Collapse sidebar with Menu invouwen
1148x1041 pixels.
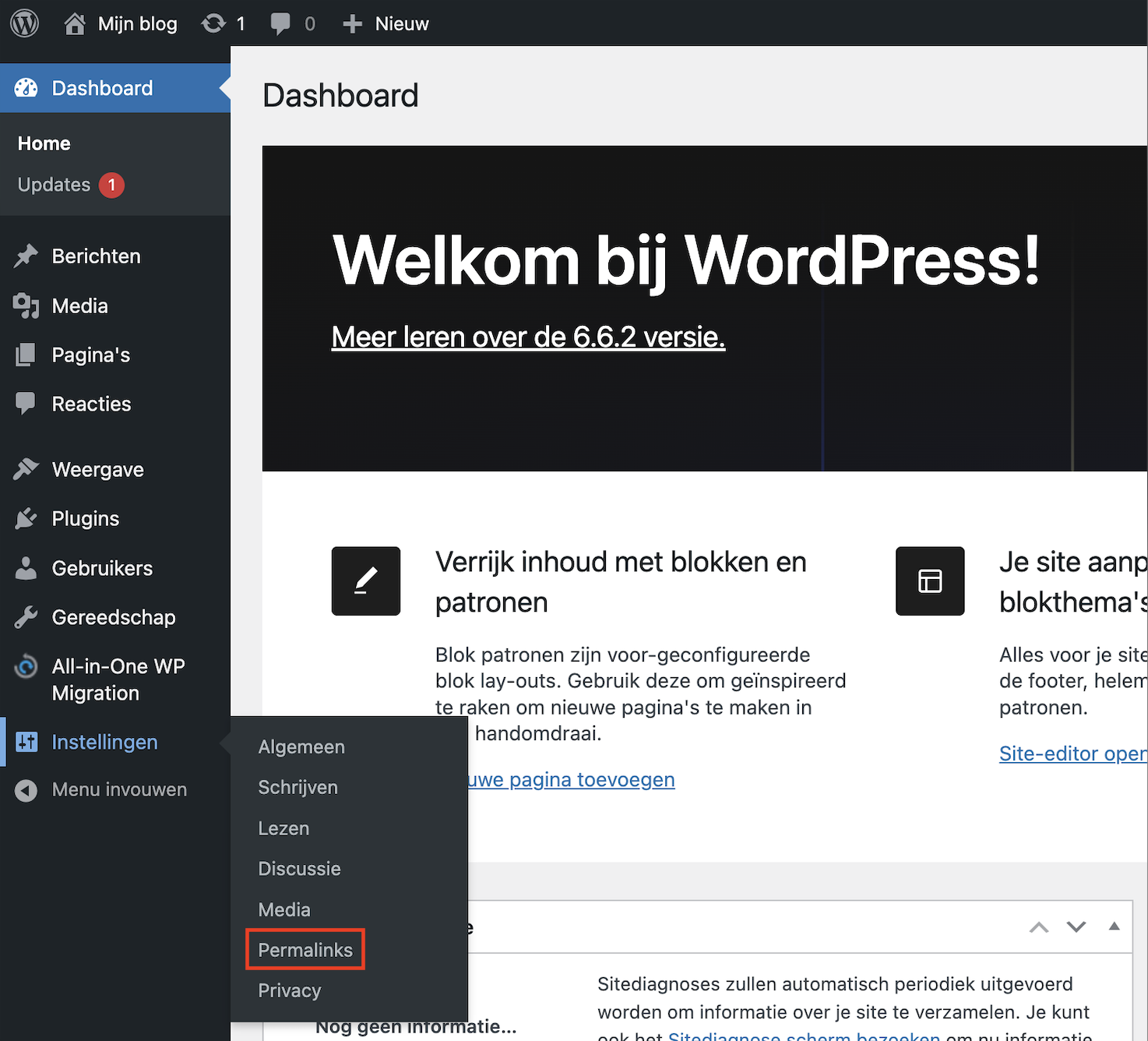click(x=118, y=790)
